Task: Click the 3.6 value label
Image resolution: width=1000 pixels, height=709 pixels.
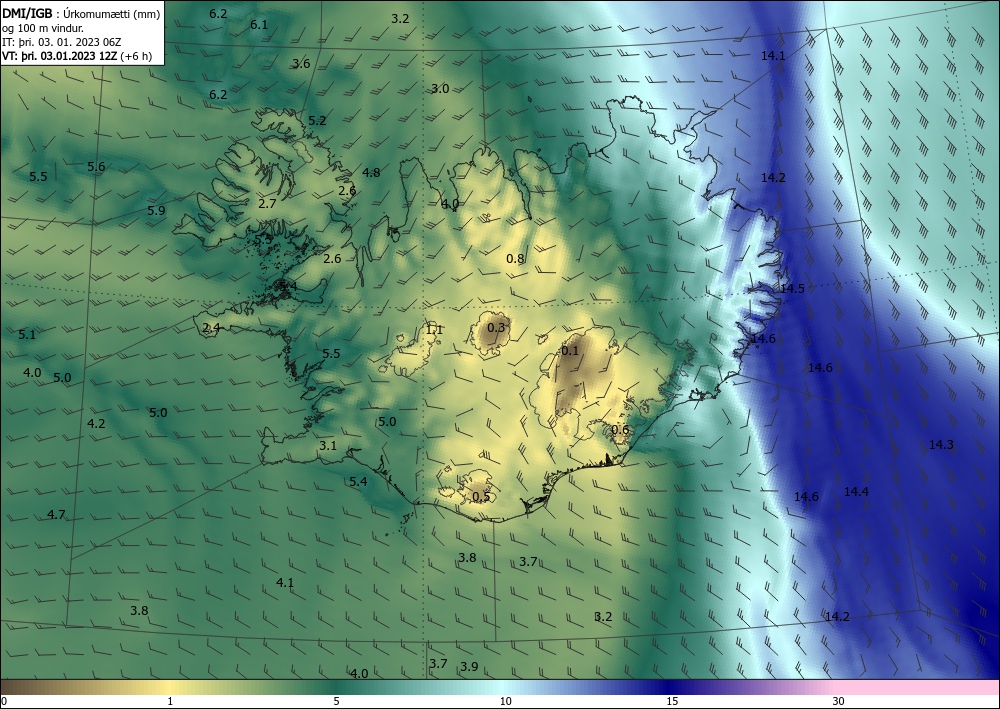Action: coord(301,63)
